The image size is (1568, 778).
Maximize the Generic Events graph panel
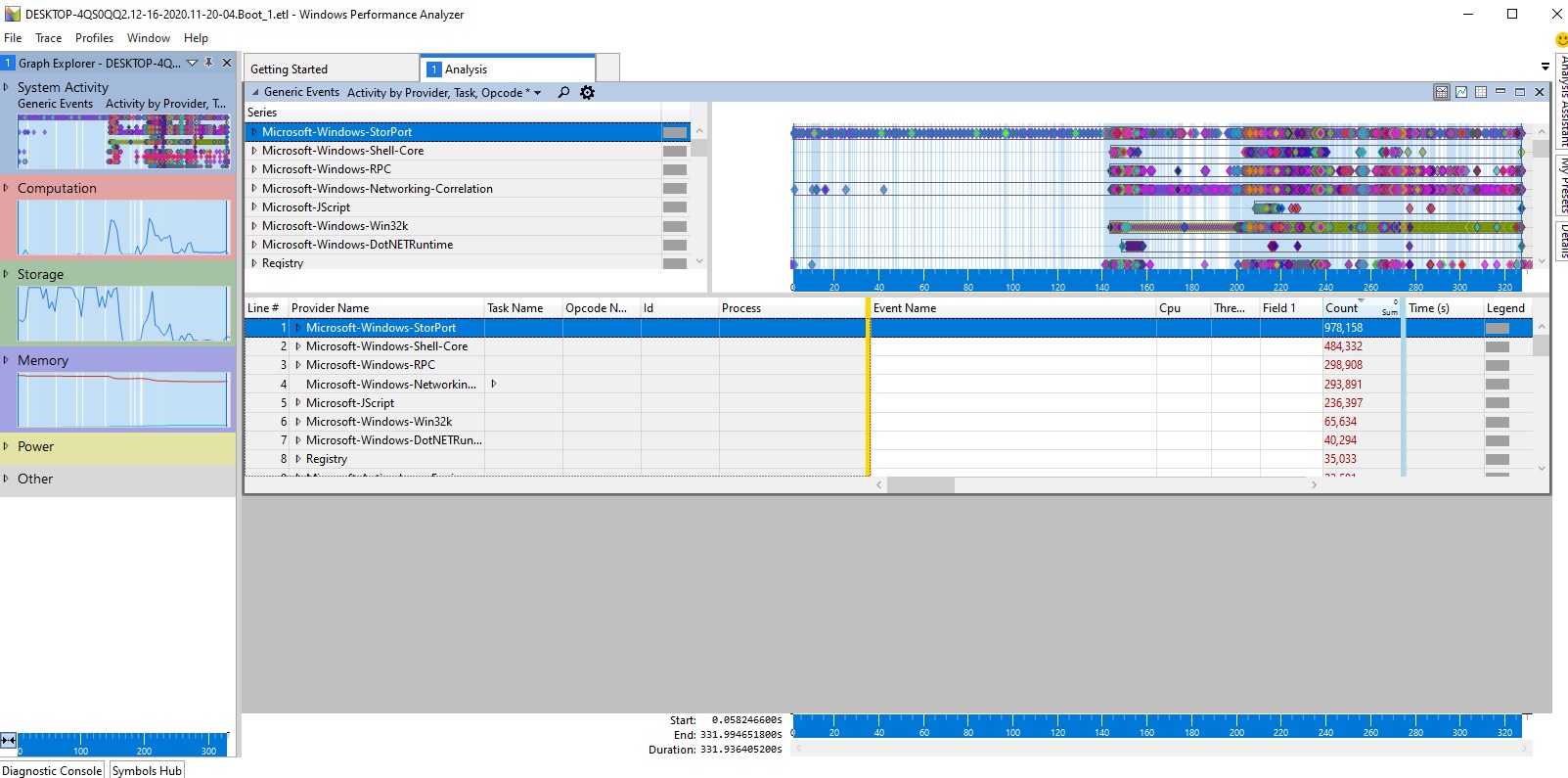1520,92
